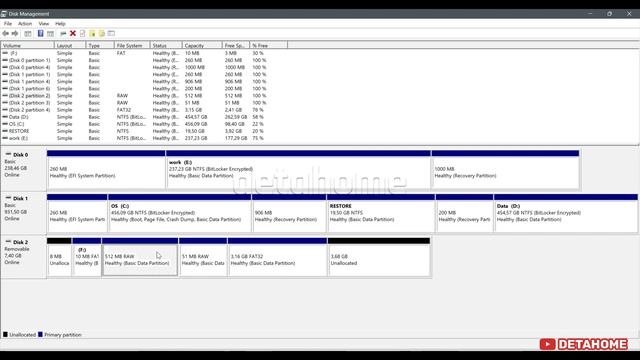Select the Data (D:) volume row
Image resolution: width=640 pixels, height=360 pixels.
pos(135,117)
